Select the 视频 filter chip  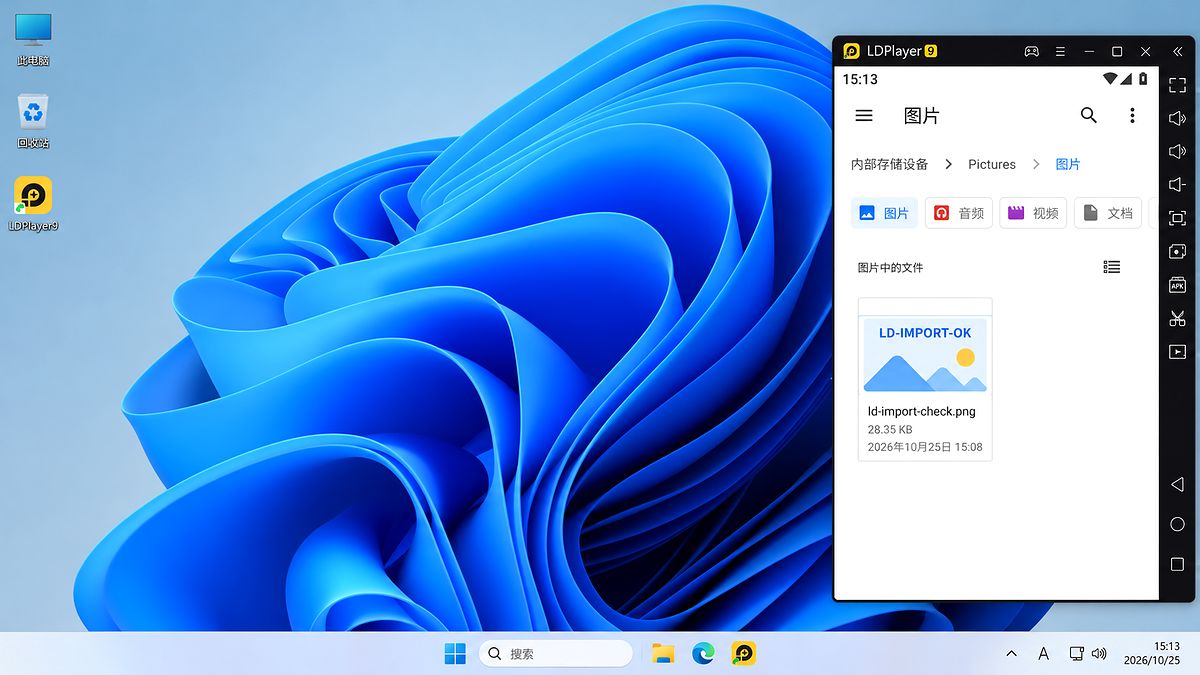[1033, 213]
